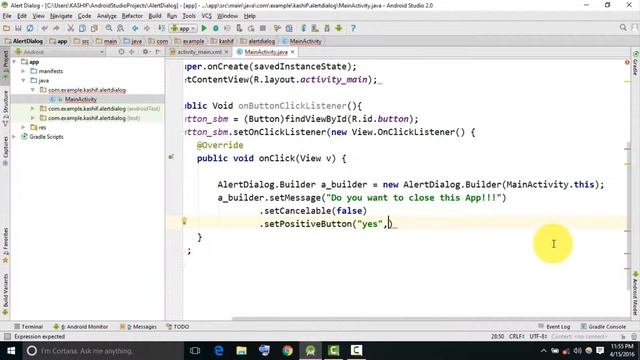This screenshot has width=640, height=360.
Task: Collapse the app module node
Action: click(x=14, y=62)
